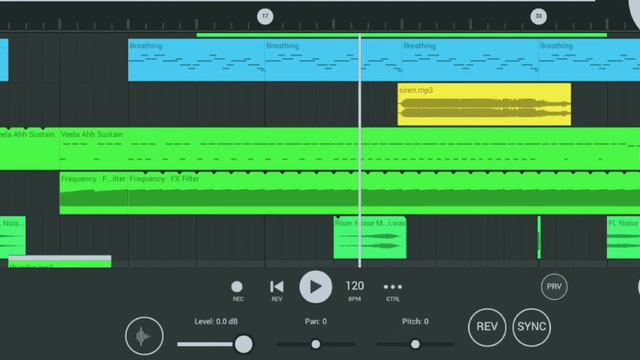Click the horizontal scrollbar handle
Image resolution: width=640 pixels, height=360 pixels.
[60, 258]
